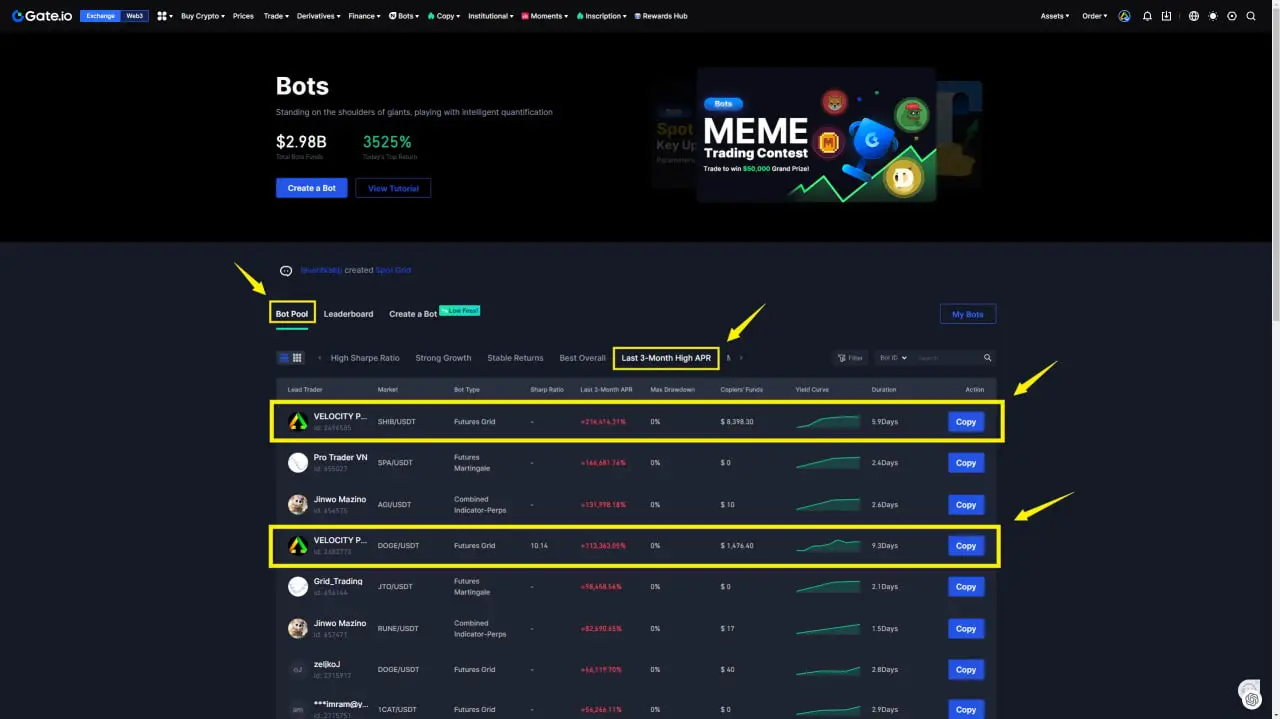Screen dimensions: 1280x719
Task: Click the chat bubble announcement icon
Action: [x=286, y=270]
